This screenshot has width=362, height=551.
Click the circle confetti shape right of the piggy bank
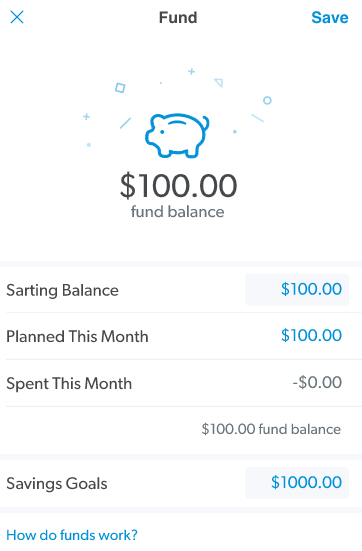coord(267,101)
